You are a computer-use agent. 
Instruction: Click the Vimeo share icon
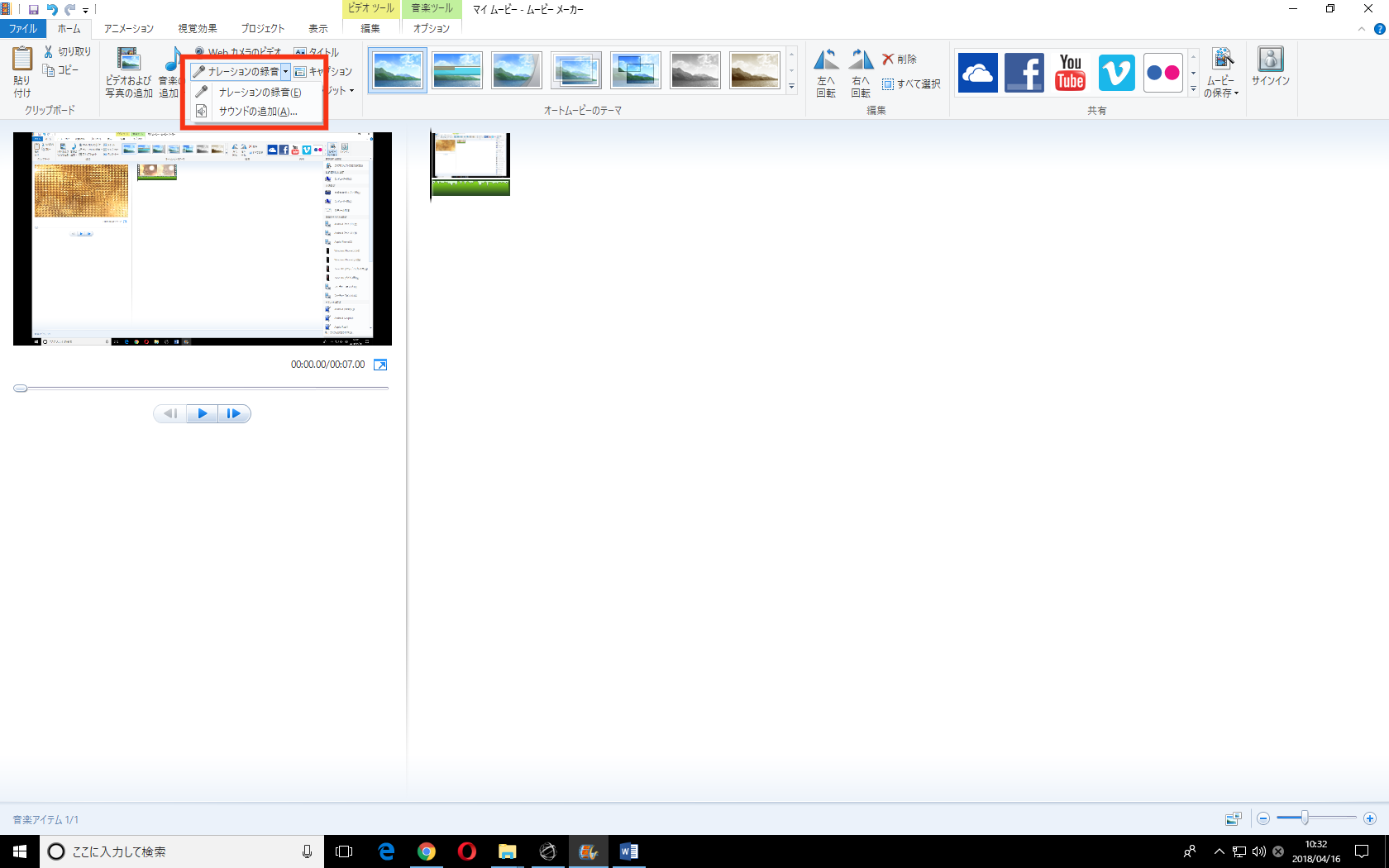(x=1116, y=72)
